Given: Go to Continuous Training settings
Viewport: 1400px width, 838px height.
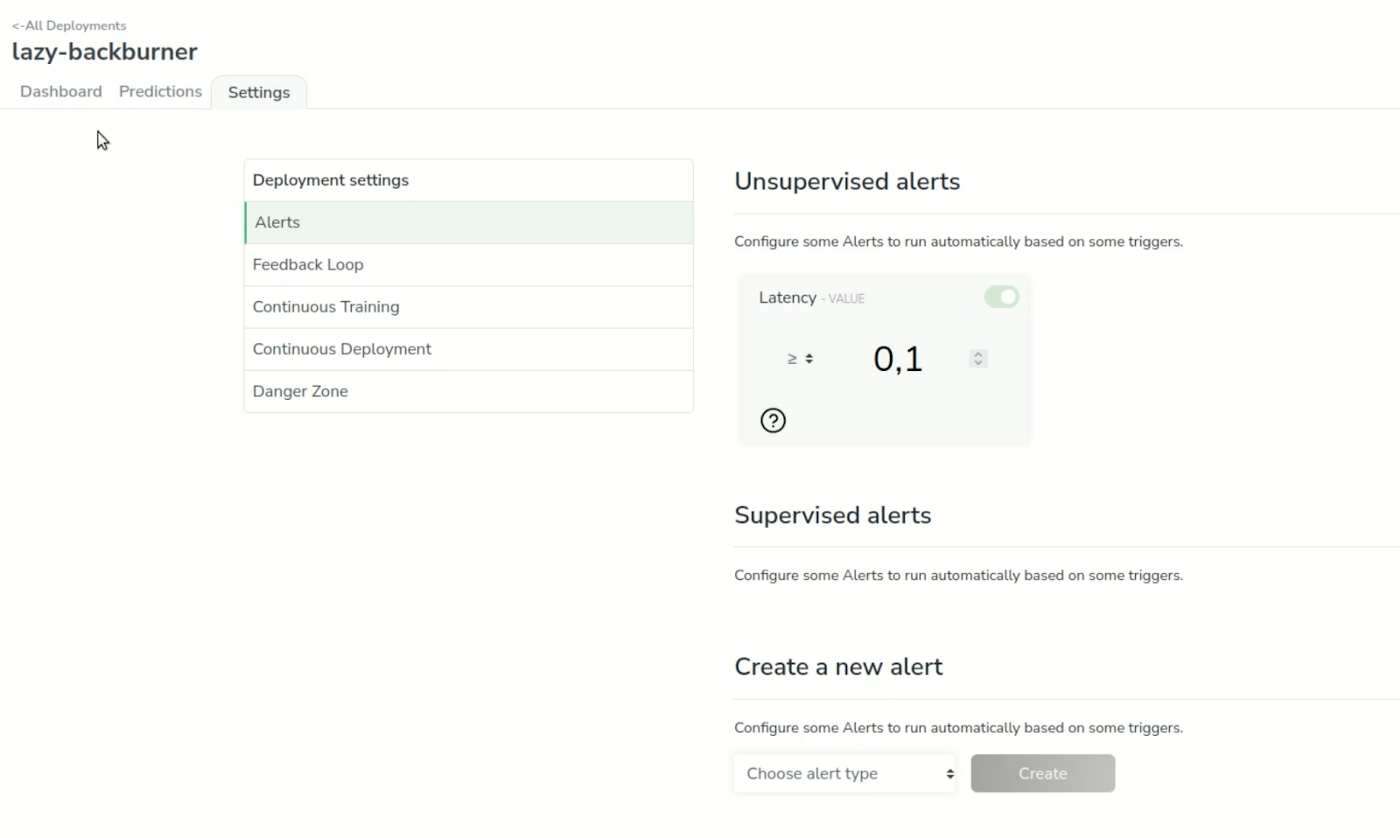Looking at the screenshot, I should 468,306.
